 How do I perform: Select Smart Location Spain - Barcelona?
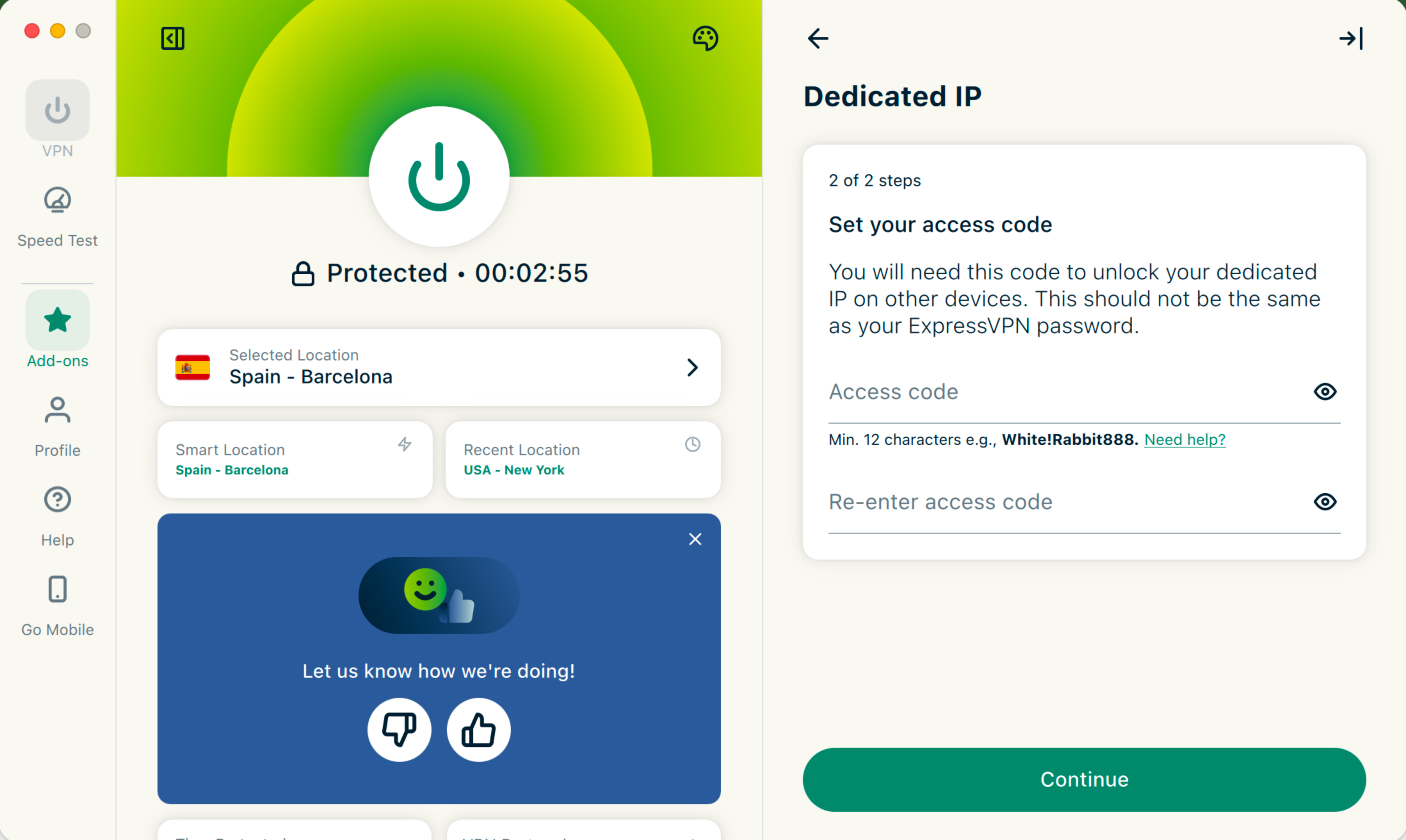(295, 459)
